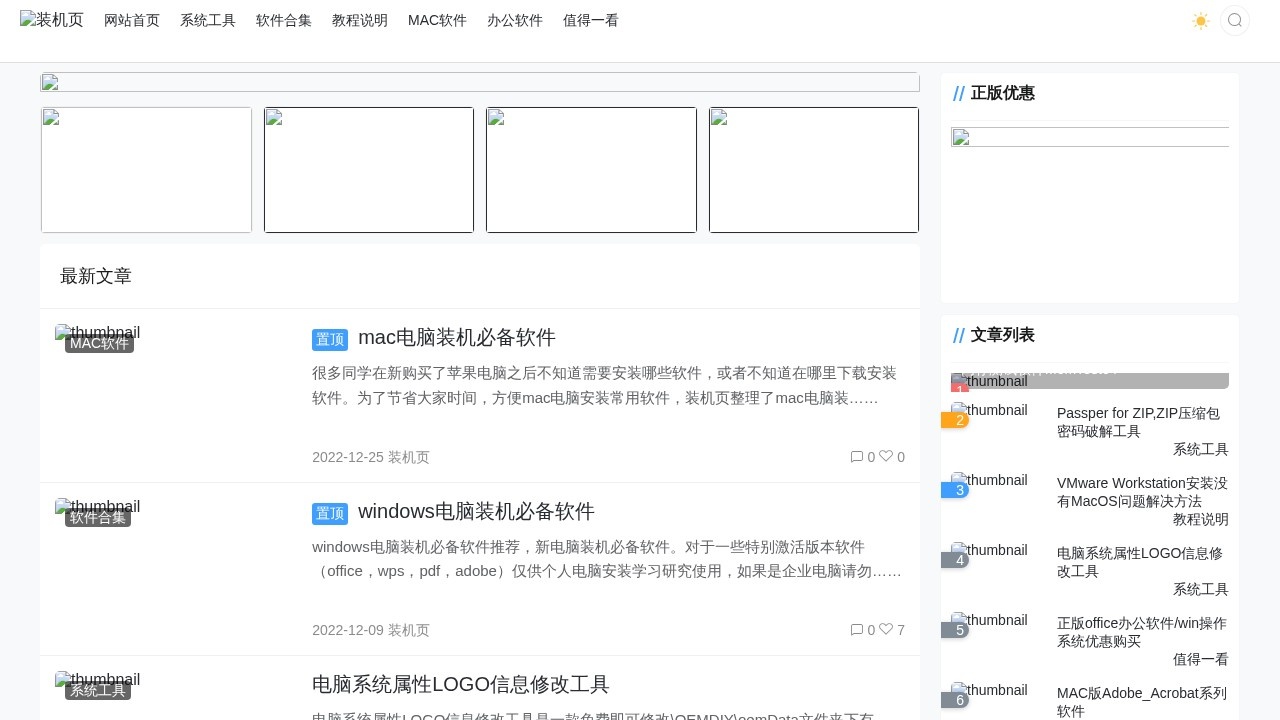Open the 教程说明 navigation item
Viewport: 1280px width, 720px height.
[360, 20]
